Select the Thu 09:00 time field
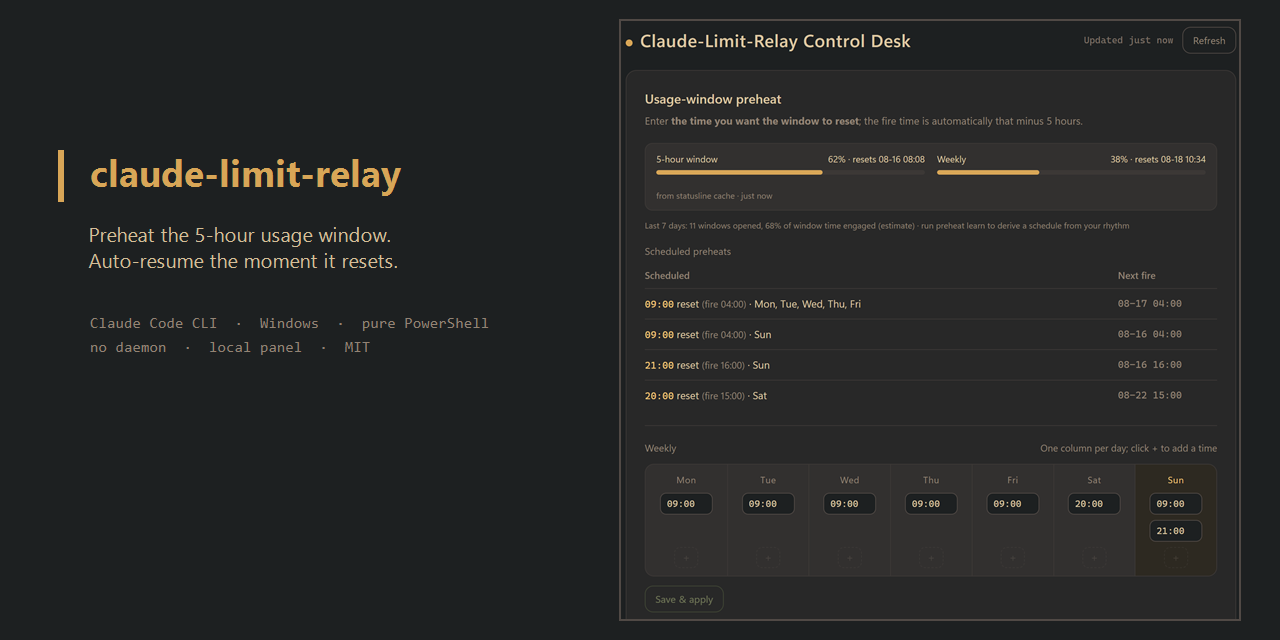Image resolution: width=1280 pixels, height=640 pixels. pyautogui.click(x=931, y=504)
